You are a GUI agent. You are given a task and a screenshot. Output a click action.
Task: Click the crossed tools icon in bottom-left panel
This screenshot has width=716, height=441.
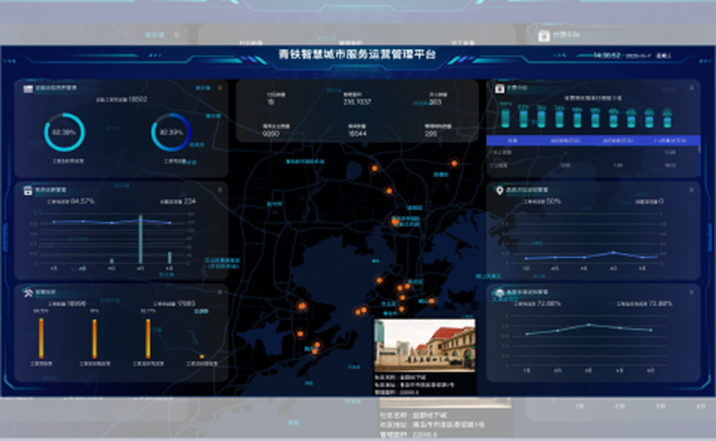pyautogui.click(x=24, y=291)
